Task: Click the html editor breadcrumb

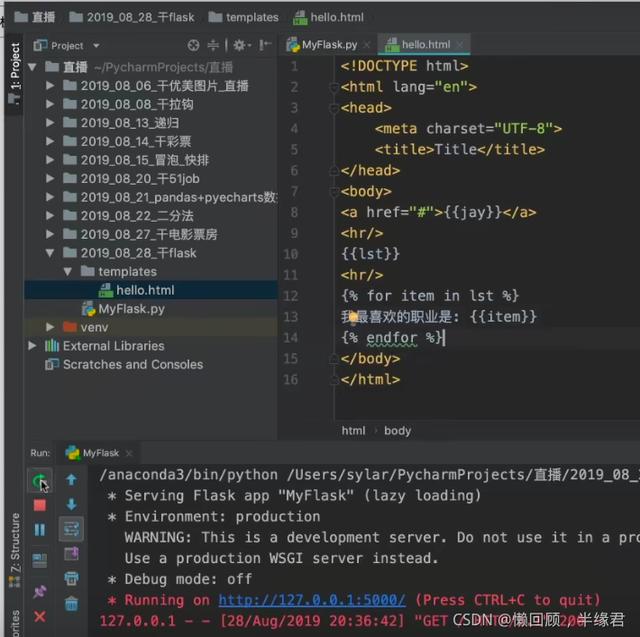Action: coord(353,431)
